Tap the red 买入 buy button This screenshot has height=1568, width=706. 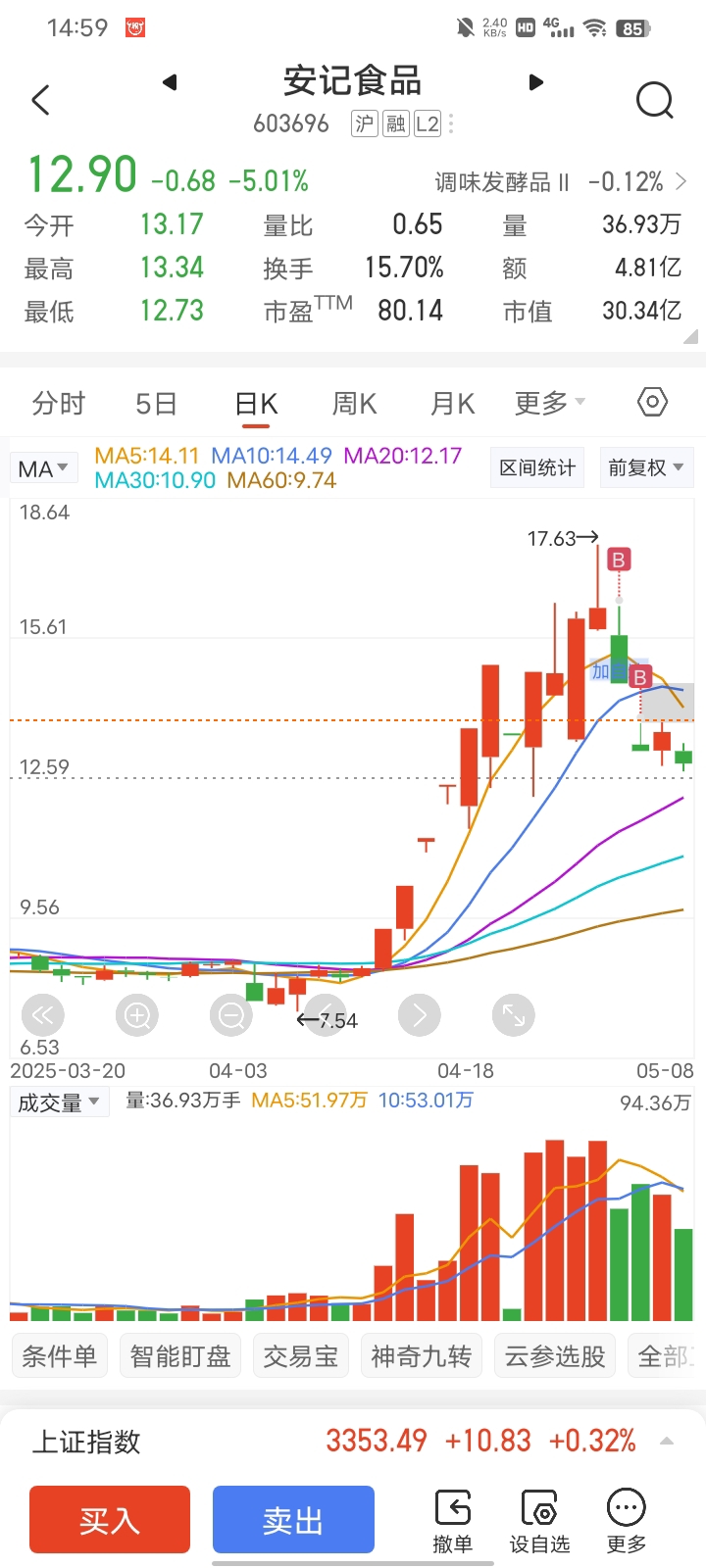coord(110,1520)
